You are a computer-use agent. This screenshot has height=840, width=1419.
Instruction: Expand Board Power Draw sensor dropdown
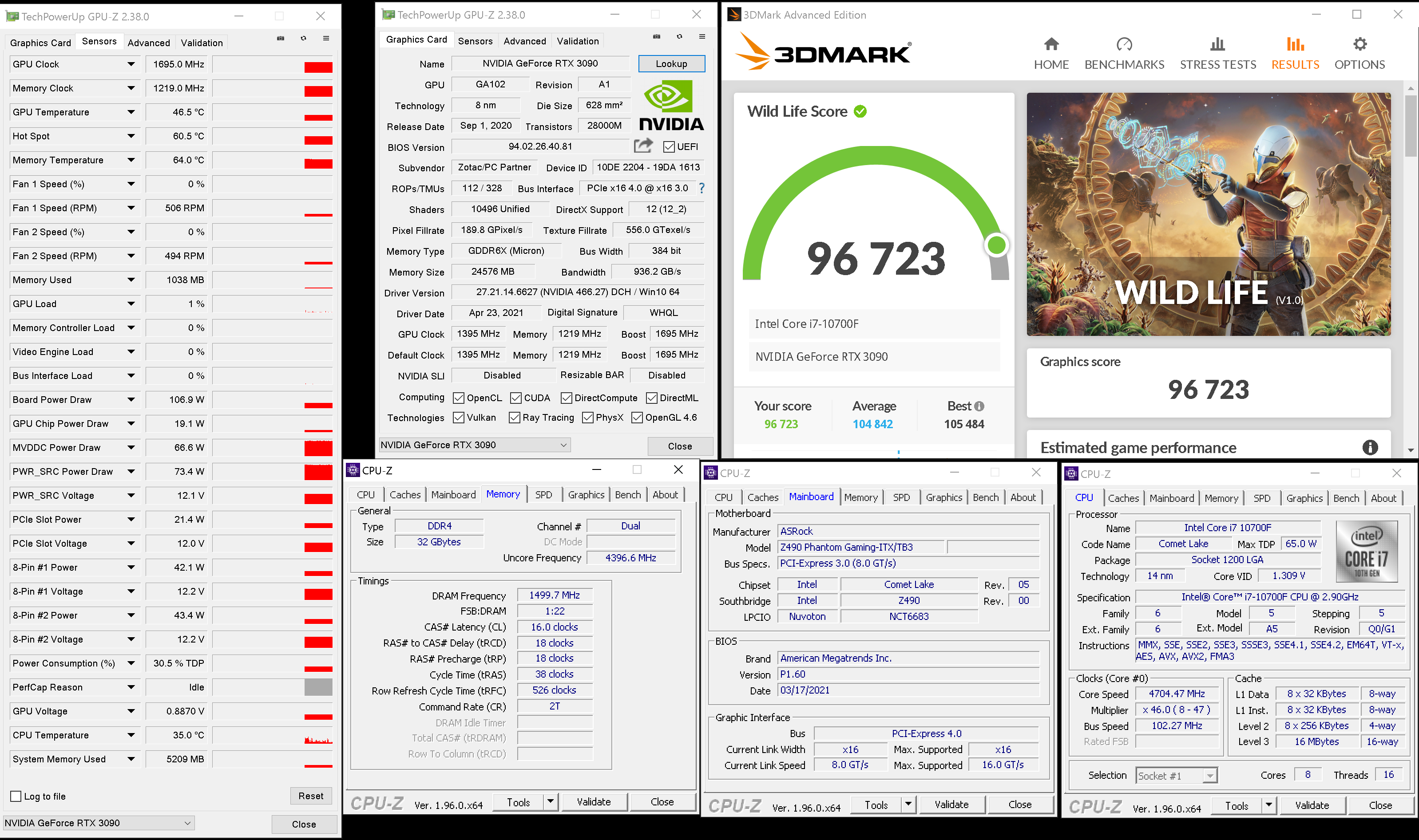[x=131, y=400]
